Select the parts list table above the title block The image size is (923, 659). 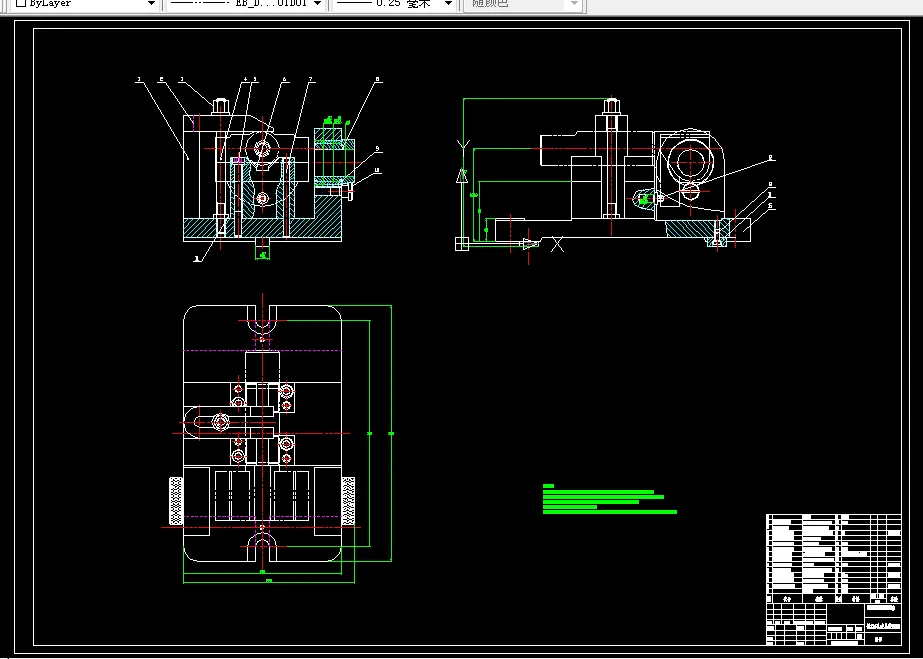(x=832, y=555)
